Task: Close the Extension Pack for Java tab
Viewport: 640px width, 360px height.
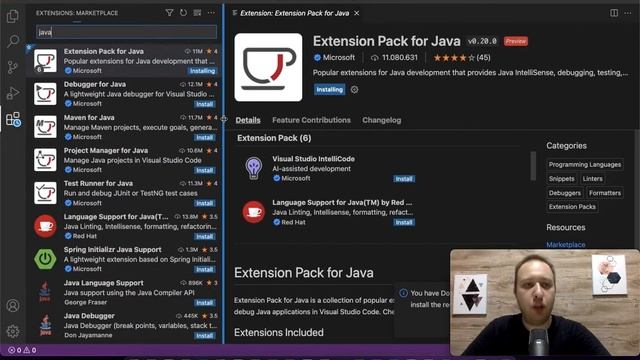Action: point(357,13)
